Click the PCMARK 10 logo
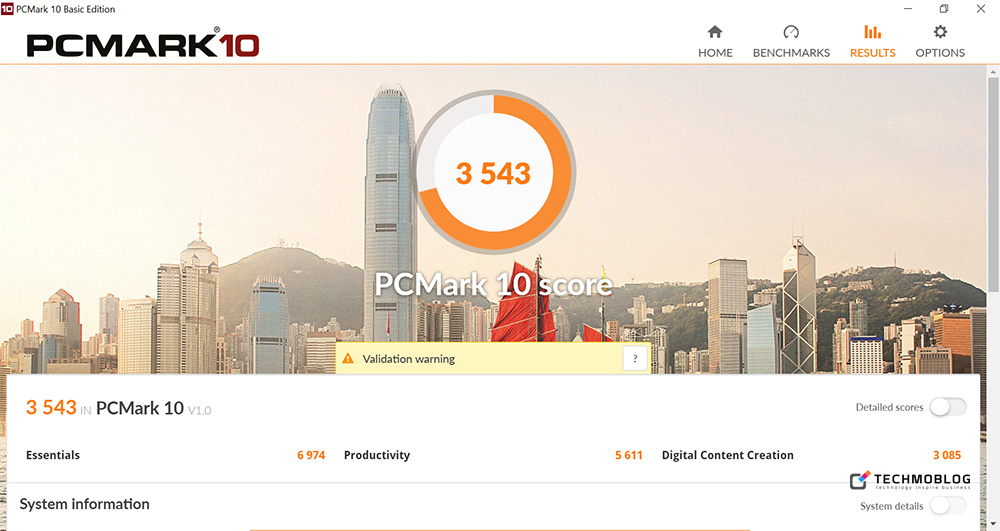 point(143,45)
